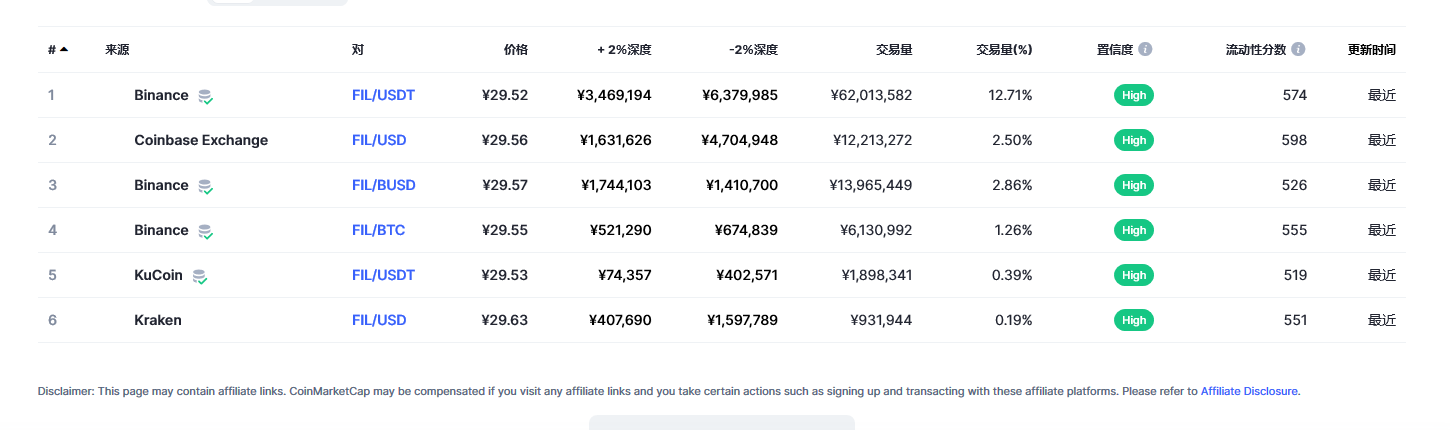Click reserves icon next to Binance FIL/BUSD row
This screenshot has width=1450, height=430.
click(x=205, y=186)
